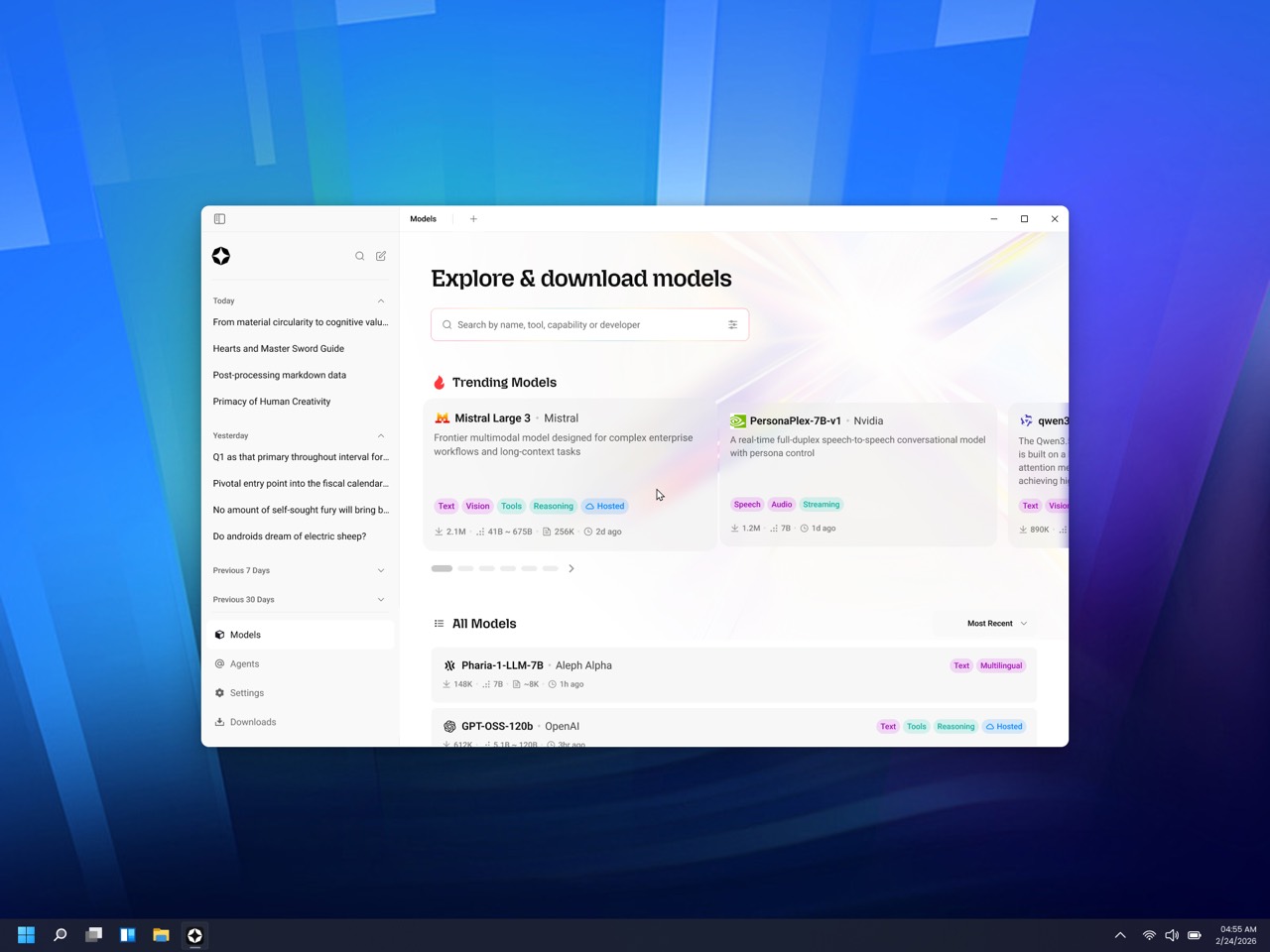Click the app logo in sidebar
1270x952 pixels.
pyautogui.click(x=221, y=256)
